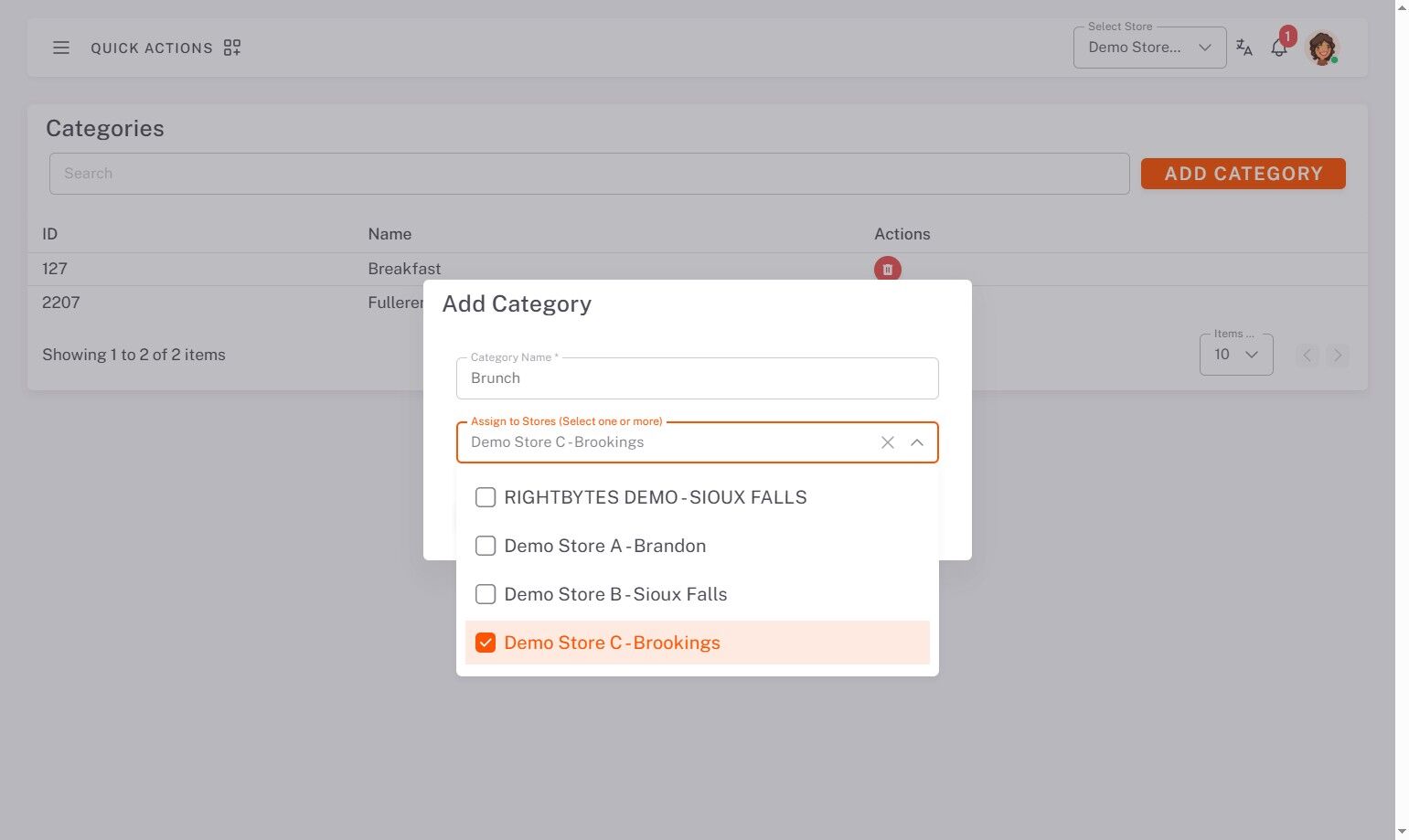
Task: Expand the Select Store dropdown
Action: pos(1149,48)
